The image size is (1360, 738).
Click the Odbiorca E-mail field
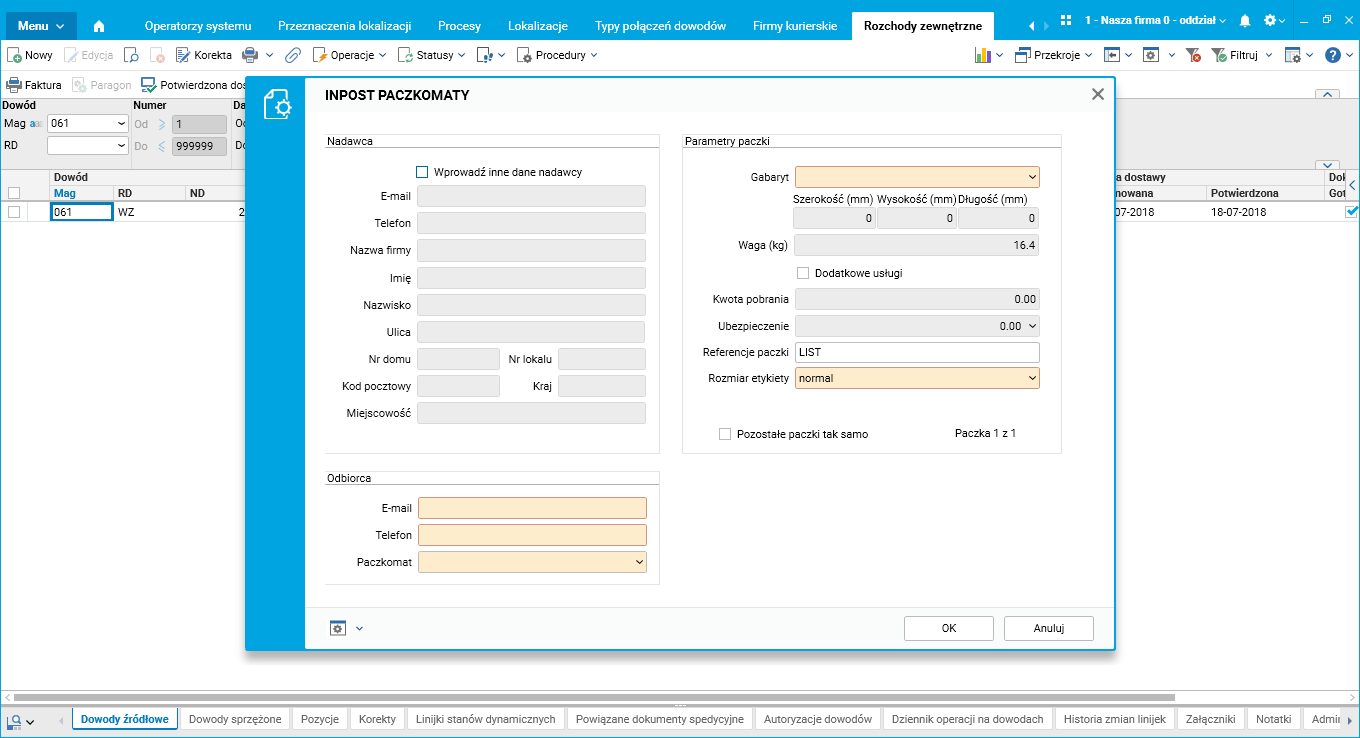click(533, 508)
